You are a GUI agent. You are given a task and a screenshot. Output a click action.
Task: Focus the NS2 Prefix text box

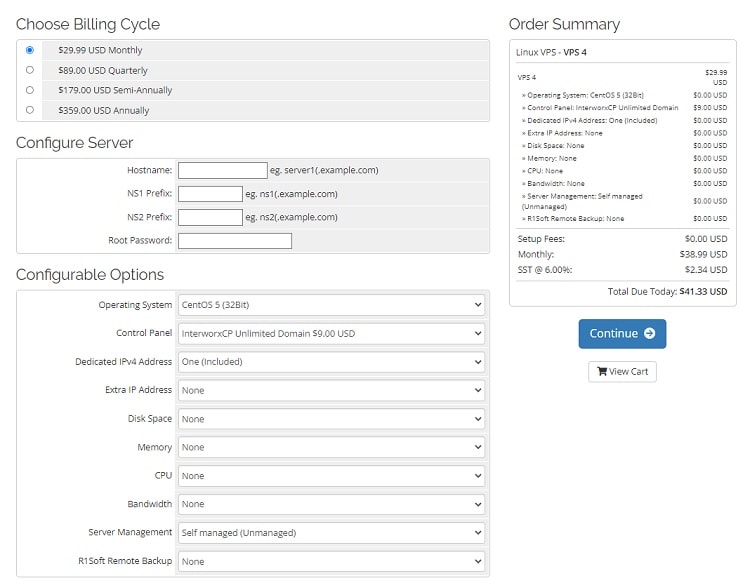(210, 217)
